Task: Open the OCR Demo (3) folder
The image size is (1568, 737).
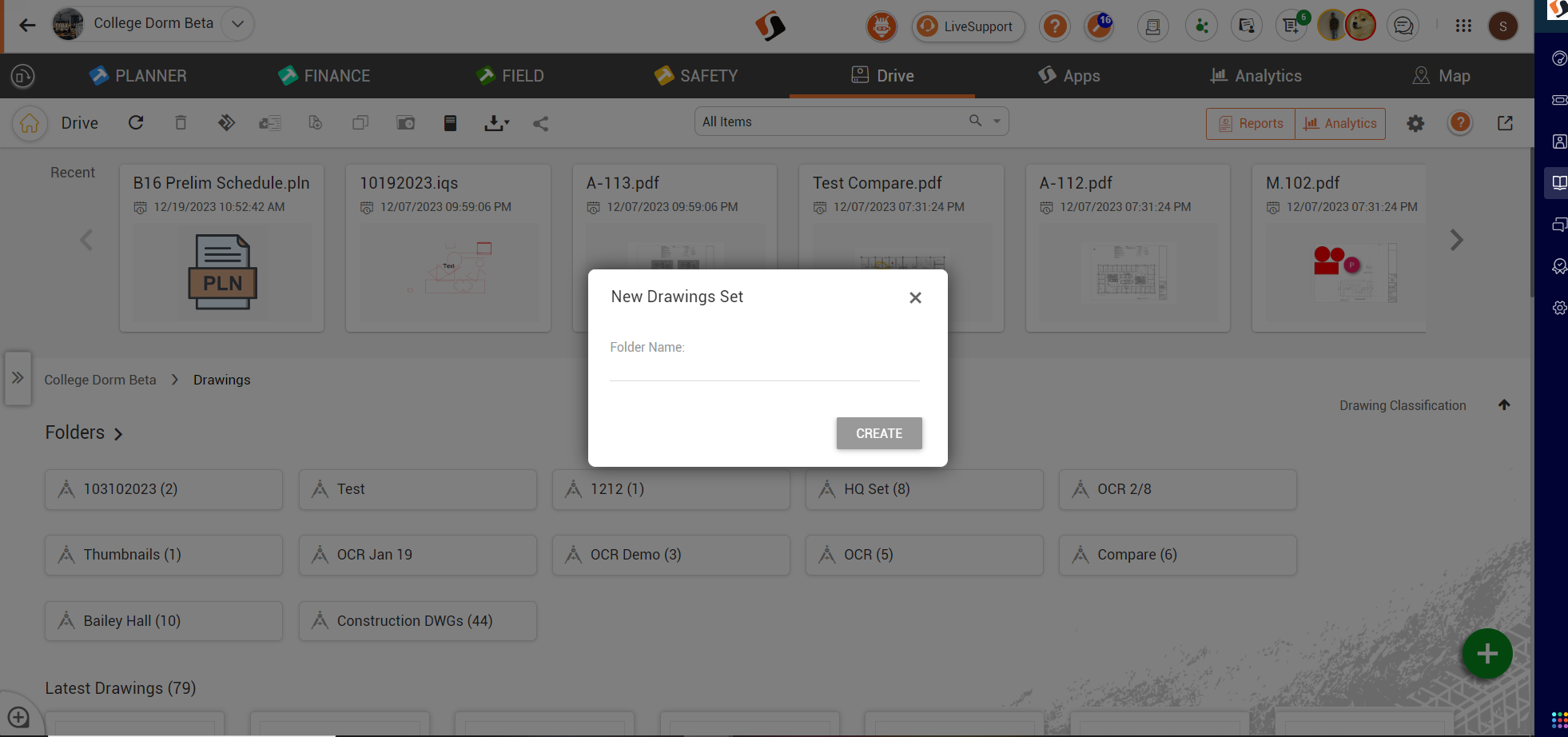Action: (x=671, y=555)
